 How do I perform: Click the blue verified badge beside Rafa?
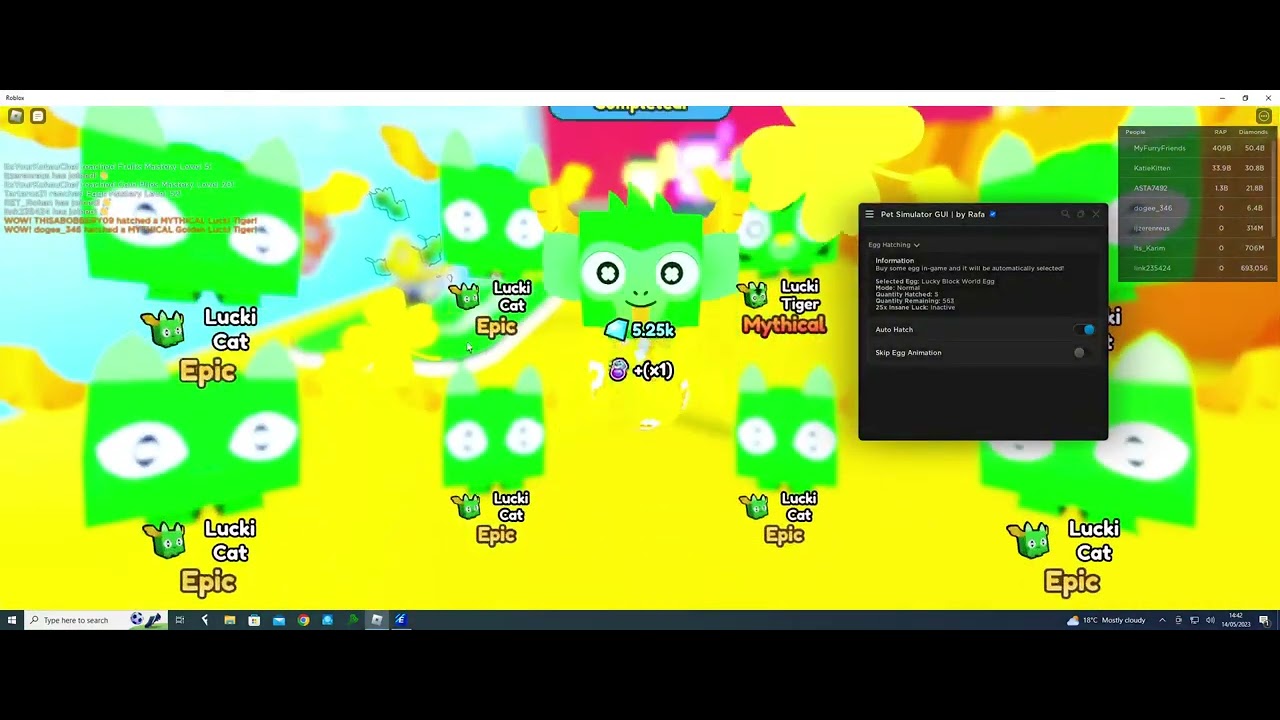click(x=993, y=214)
